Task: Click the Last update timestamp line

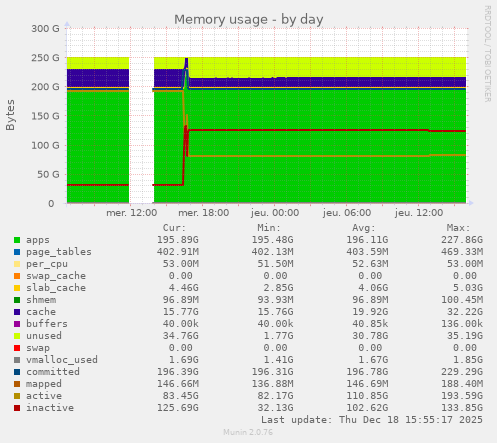Action: pyautogui.click(x=372, y=420)
